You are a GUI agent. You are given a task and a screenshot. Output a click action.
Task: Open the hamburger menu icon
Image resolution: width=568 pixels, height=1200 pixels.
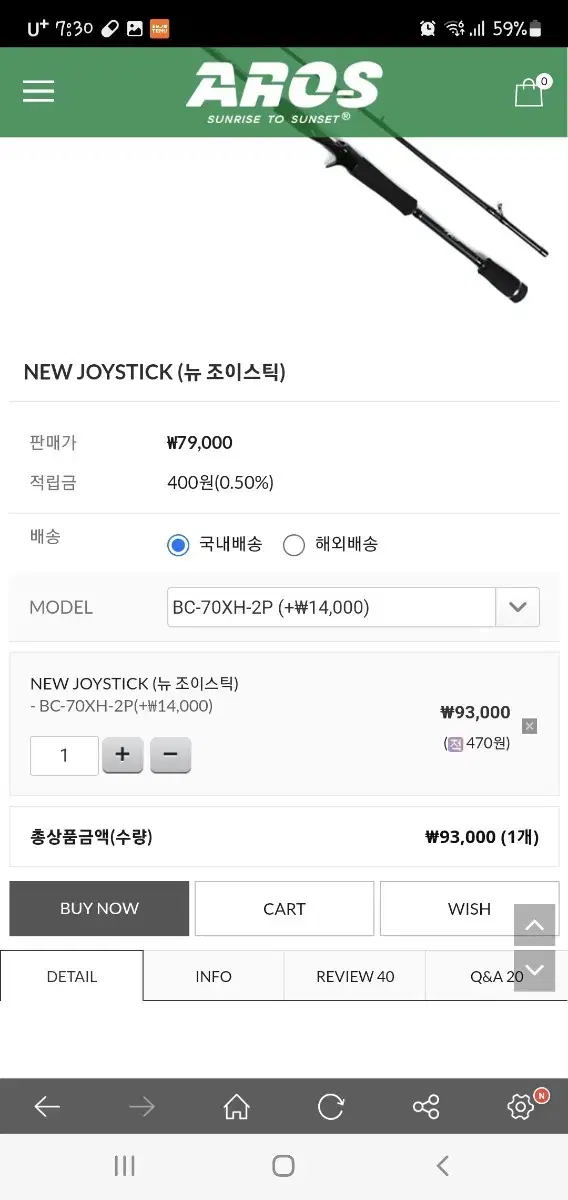[x=38, y=92]
